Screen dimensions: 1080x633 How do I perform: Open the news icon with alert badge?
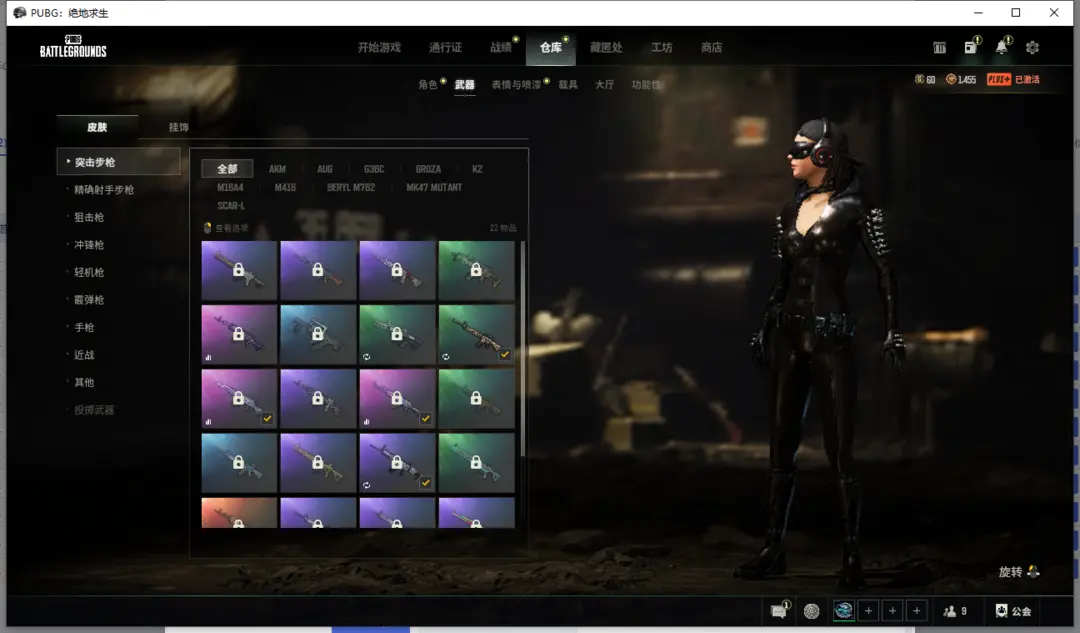(970, 47)
